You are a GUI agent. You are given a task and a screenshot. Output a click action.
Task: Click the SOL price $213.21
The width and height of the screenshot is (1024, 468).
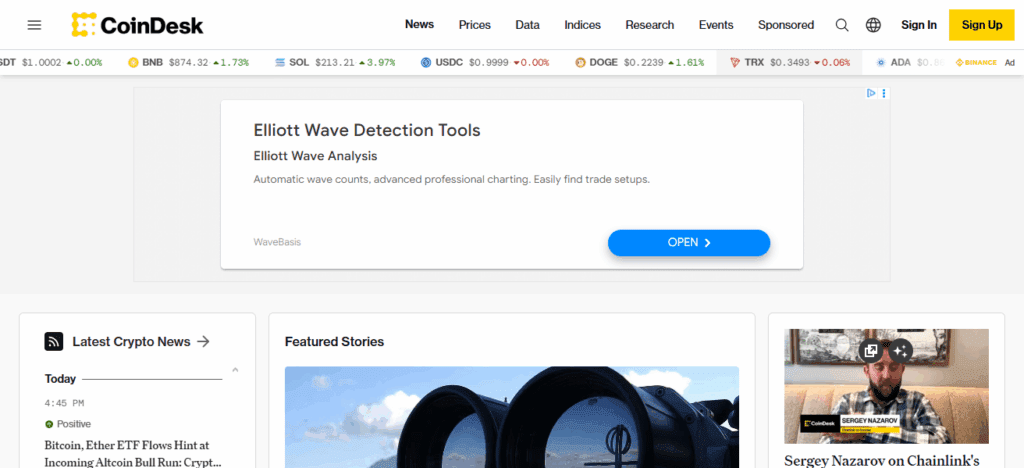[334, 63]
